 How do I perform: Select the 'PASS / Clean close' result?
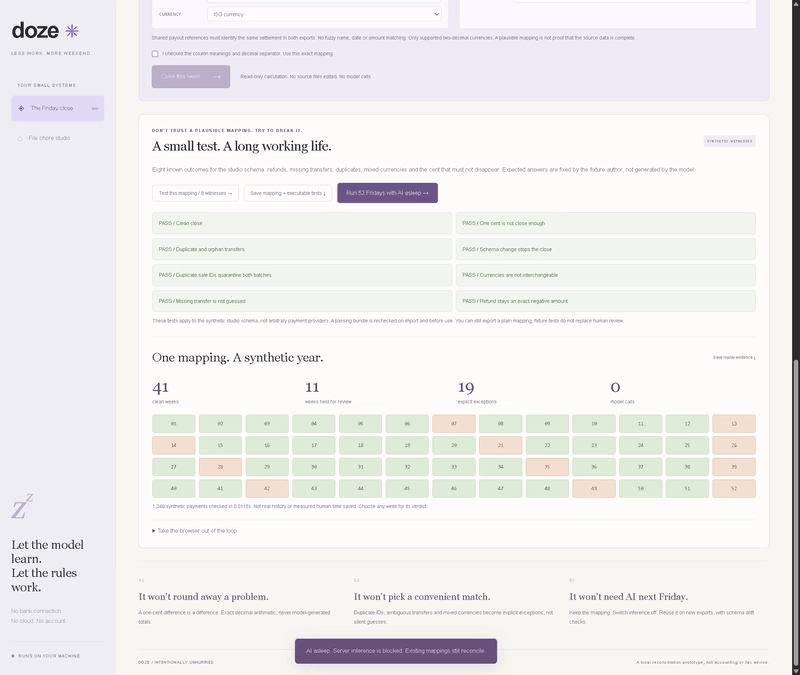coord(302,223)
